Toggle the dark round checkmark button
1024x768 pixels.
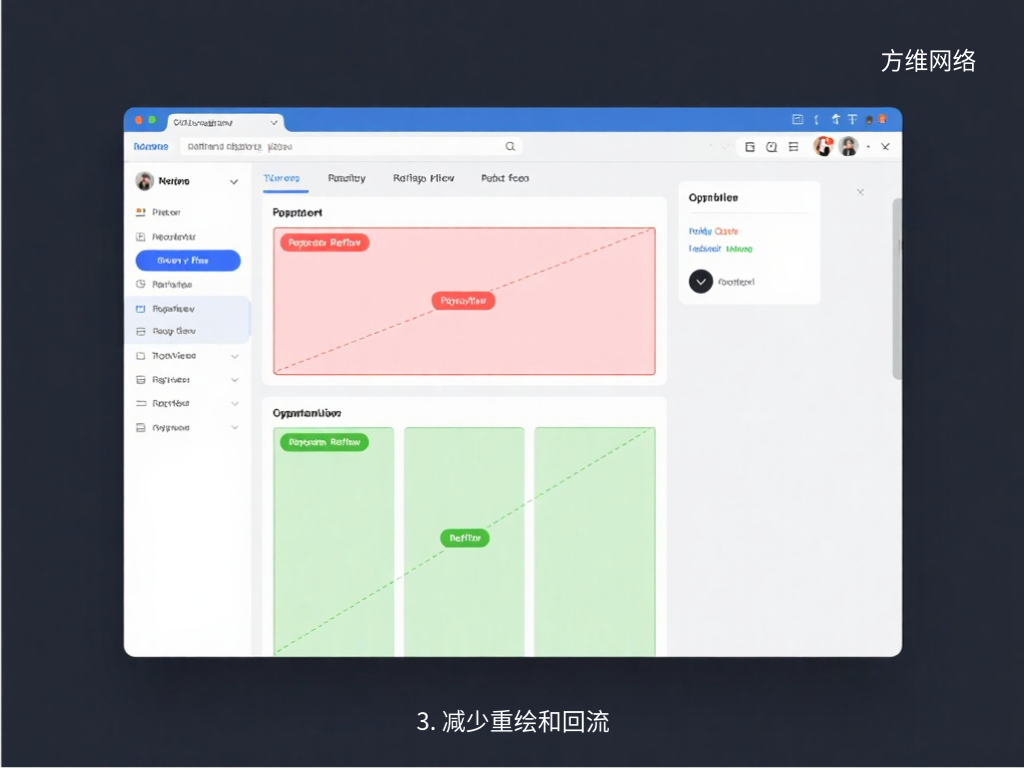click(701, 282)
